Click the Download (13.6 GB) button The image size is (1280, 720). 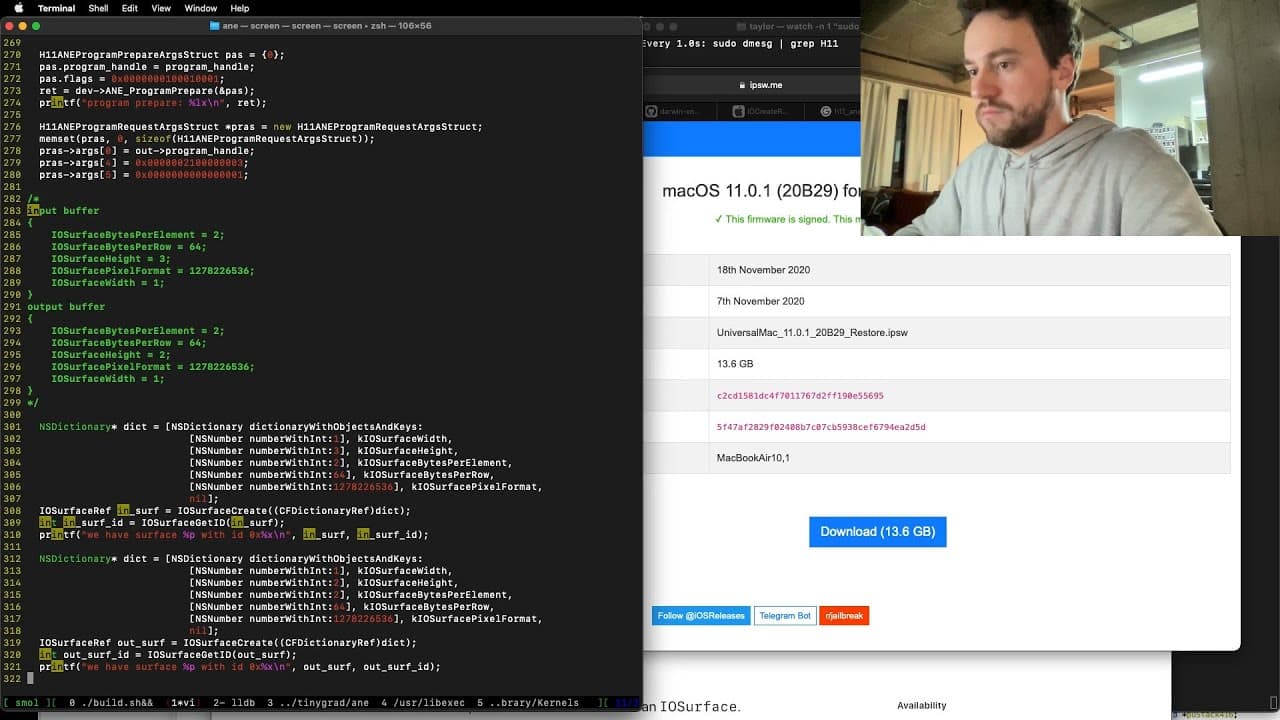point(877,532)
